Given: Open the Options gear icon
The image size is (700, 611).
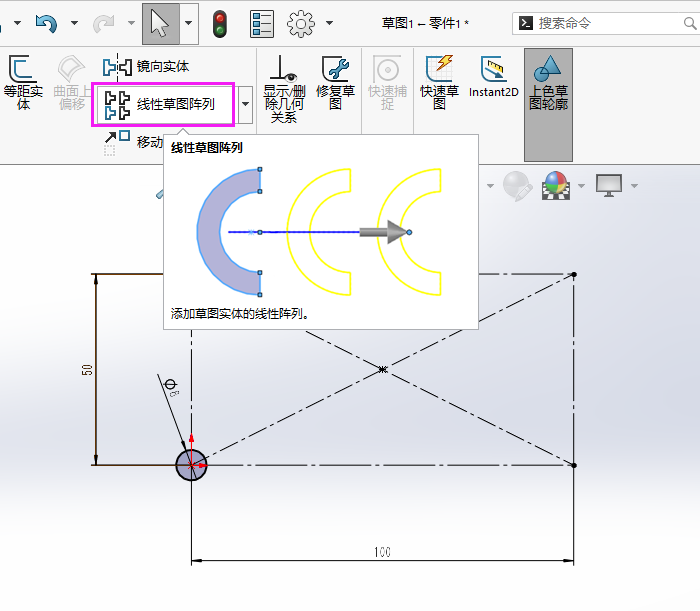Looking at the screenshot, I should [x=302, y=24].
